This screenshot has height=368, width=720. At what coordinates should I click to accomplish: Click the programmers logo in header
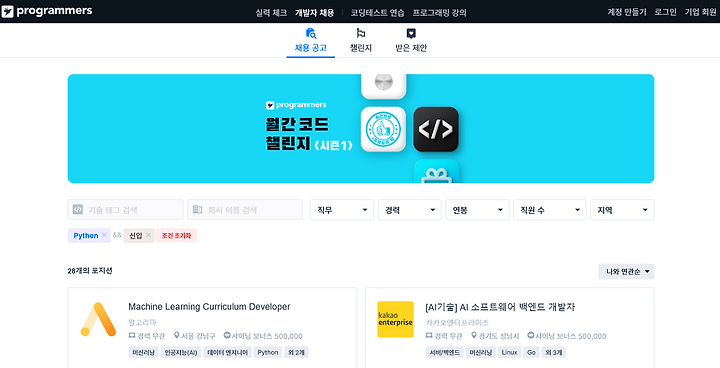[47, 11]
